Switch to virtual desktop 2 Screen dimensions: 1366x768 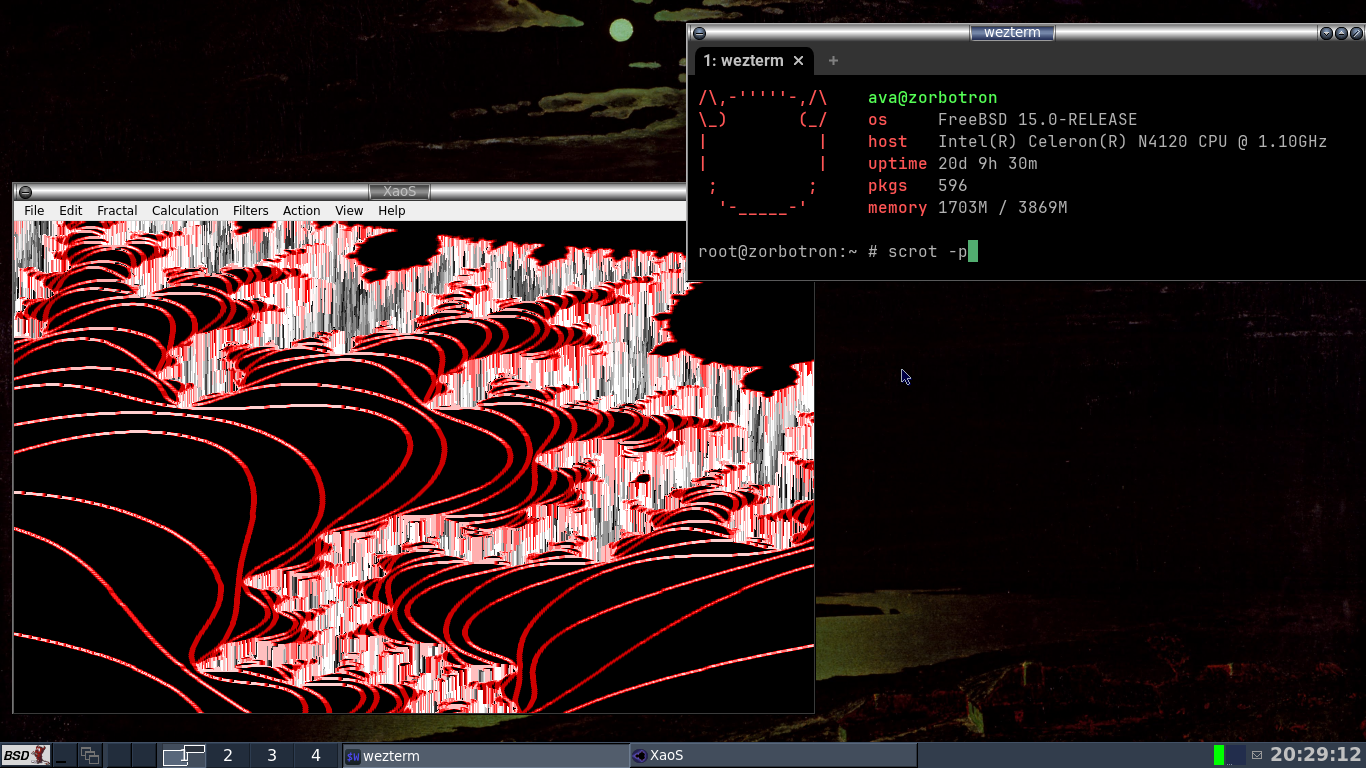pos(228,755)
